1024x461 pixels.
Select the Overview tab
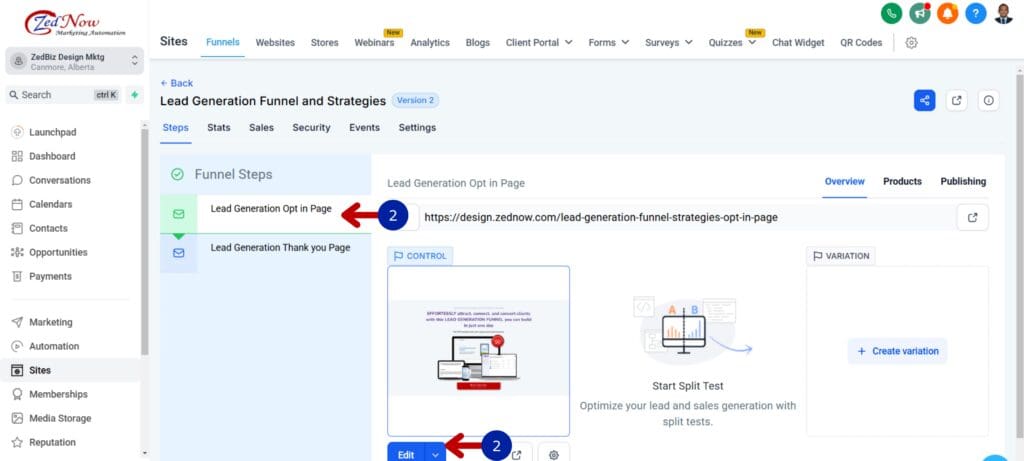(844, 182)
